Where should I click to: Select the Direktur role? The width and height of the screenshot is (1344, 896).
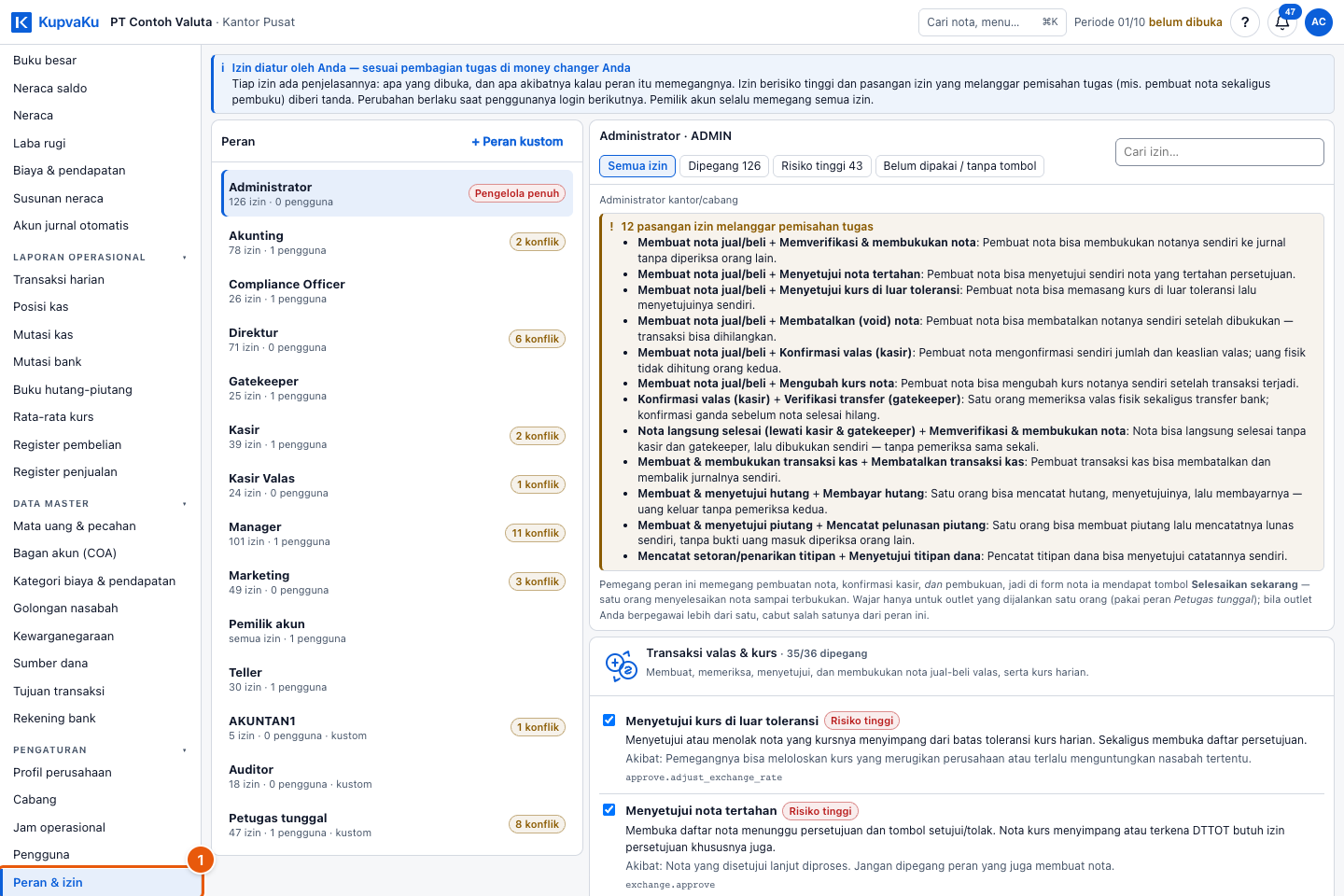[398, 339]
